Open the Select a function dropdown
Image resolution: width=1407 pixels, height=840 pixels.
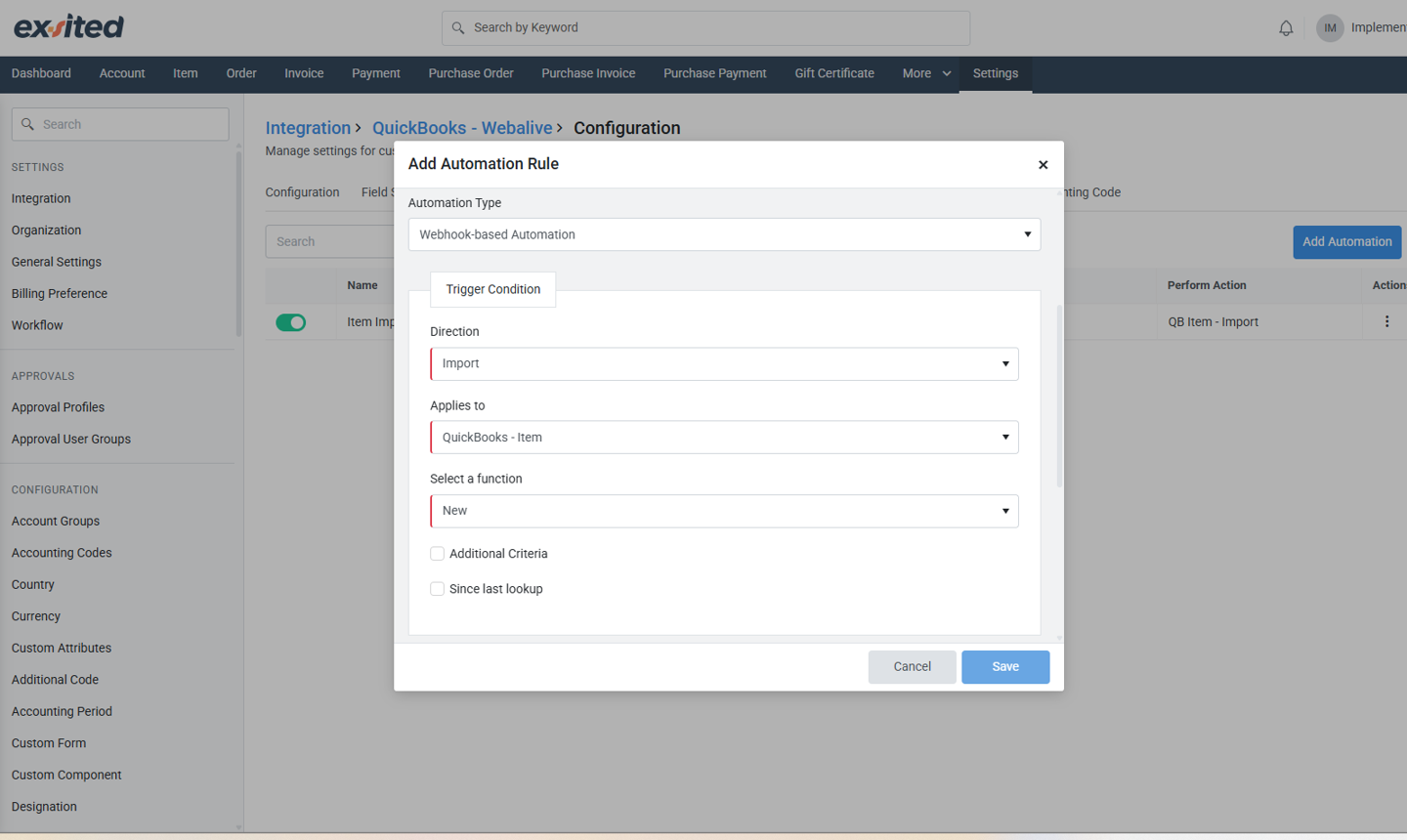(x=724, y=511)
